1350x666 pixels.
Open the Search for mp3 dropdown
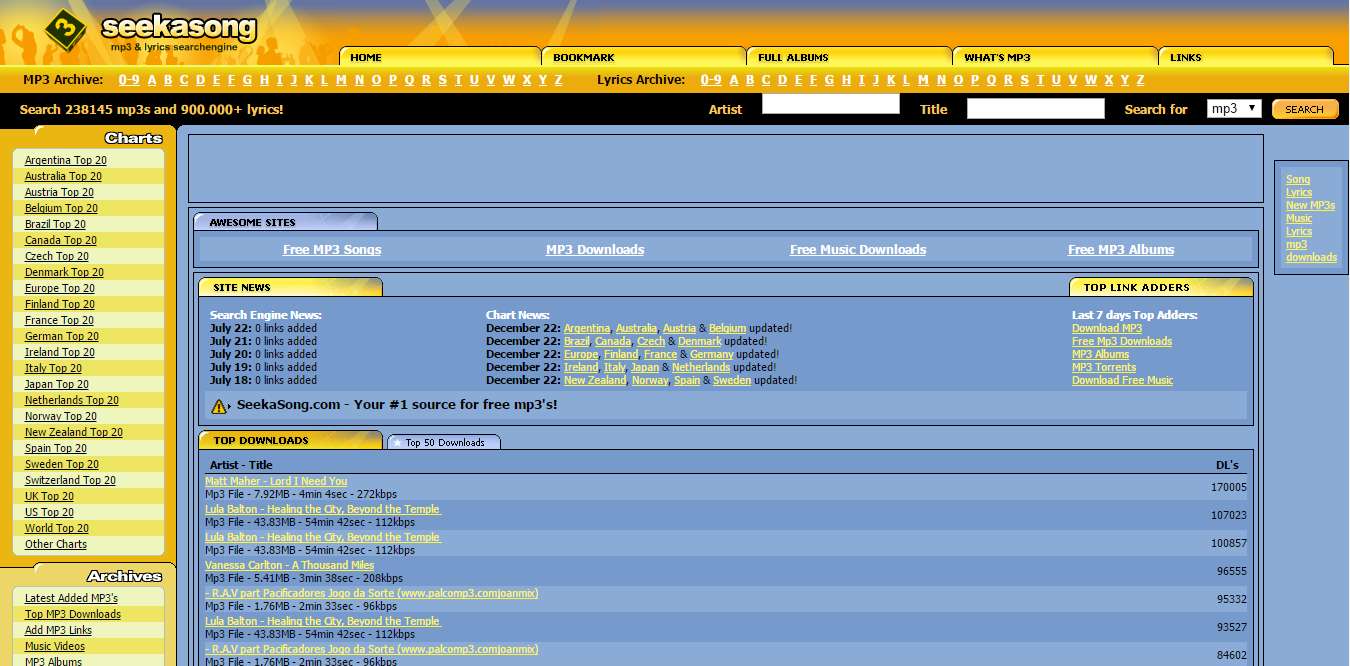1234,109
